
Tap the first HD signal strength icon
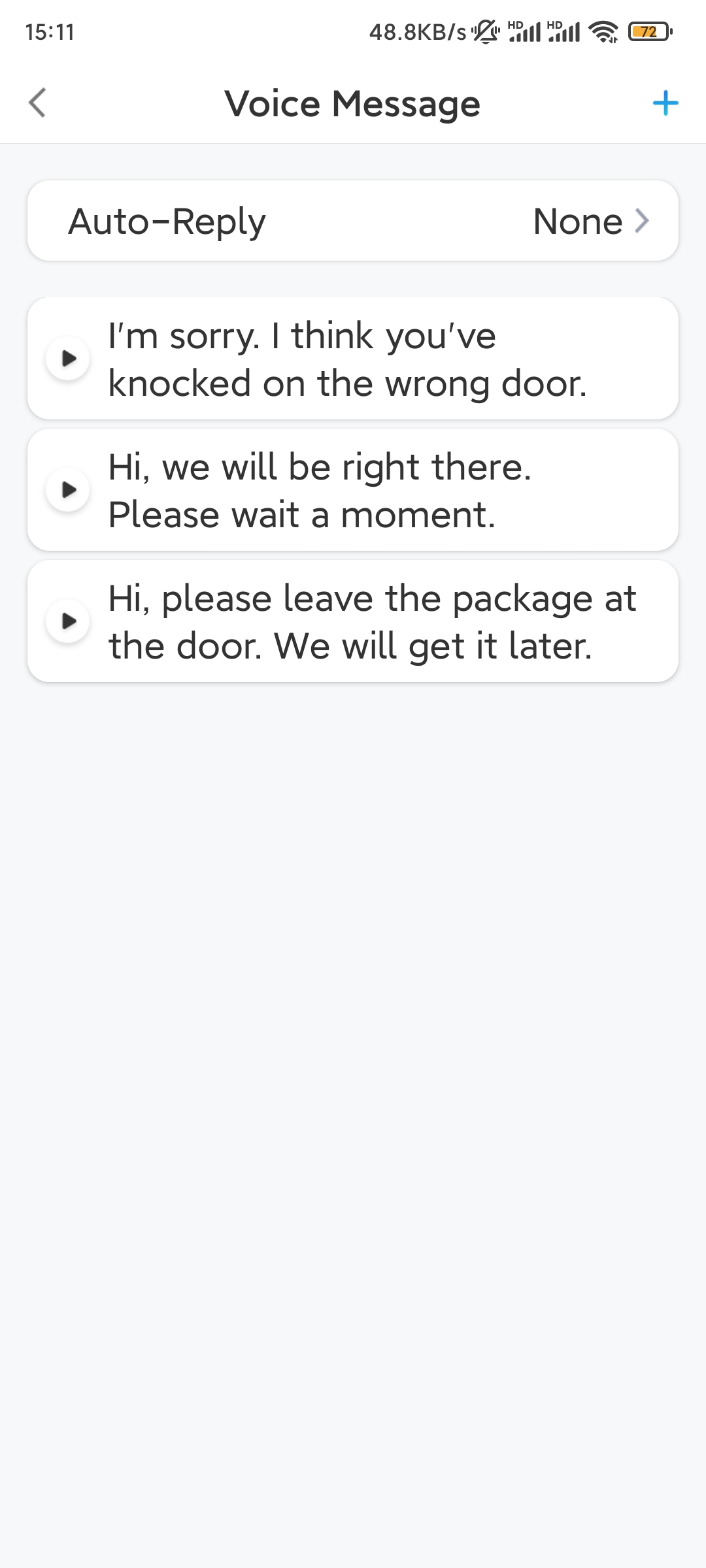tap(524, 31)
